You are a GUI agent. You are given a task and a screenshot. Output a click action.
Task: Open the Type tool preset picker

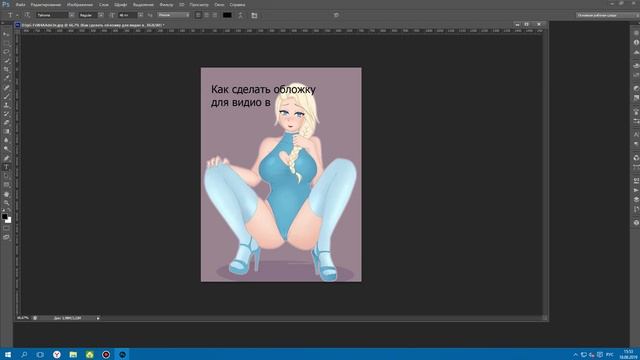click(12, 15)
